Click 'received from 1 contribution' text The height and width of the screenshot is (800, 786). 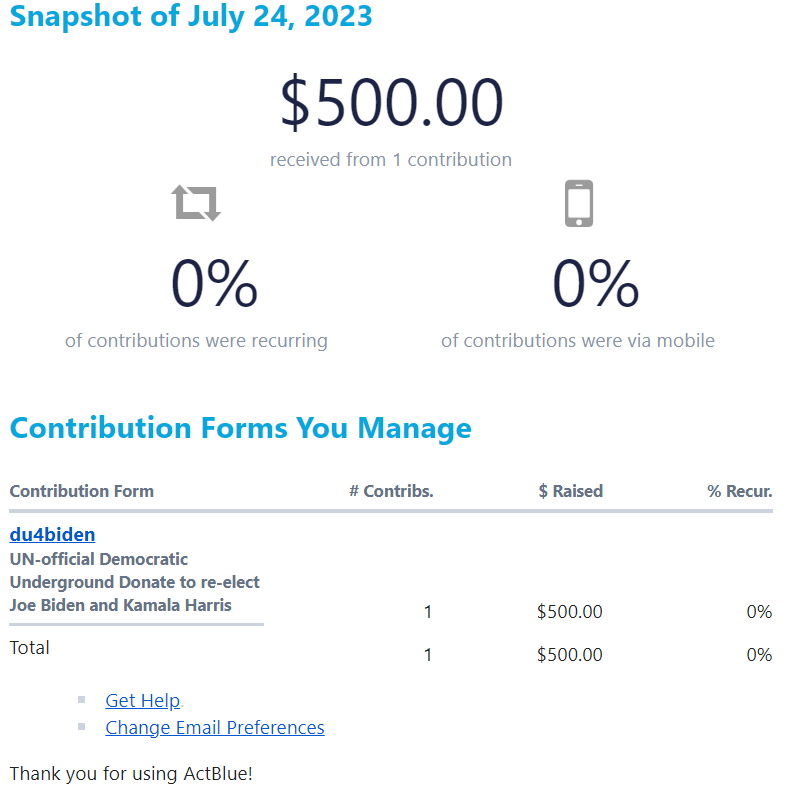391,160
